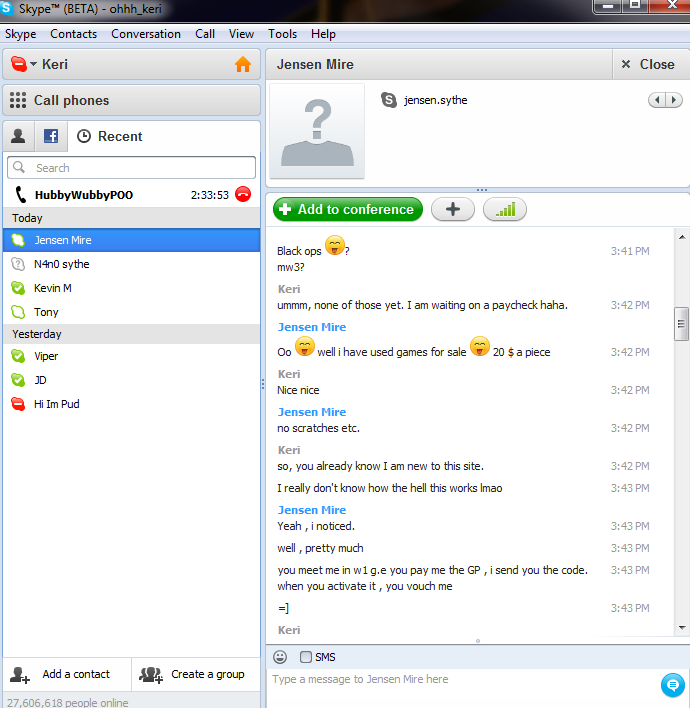The height and width of the screenshot is (708, 690).
Task: Click the jensen.sythe Skype icon
Action: pos(388,100)
